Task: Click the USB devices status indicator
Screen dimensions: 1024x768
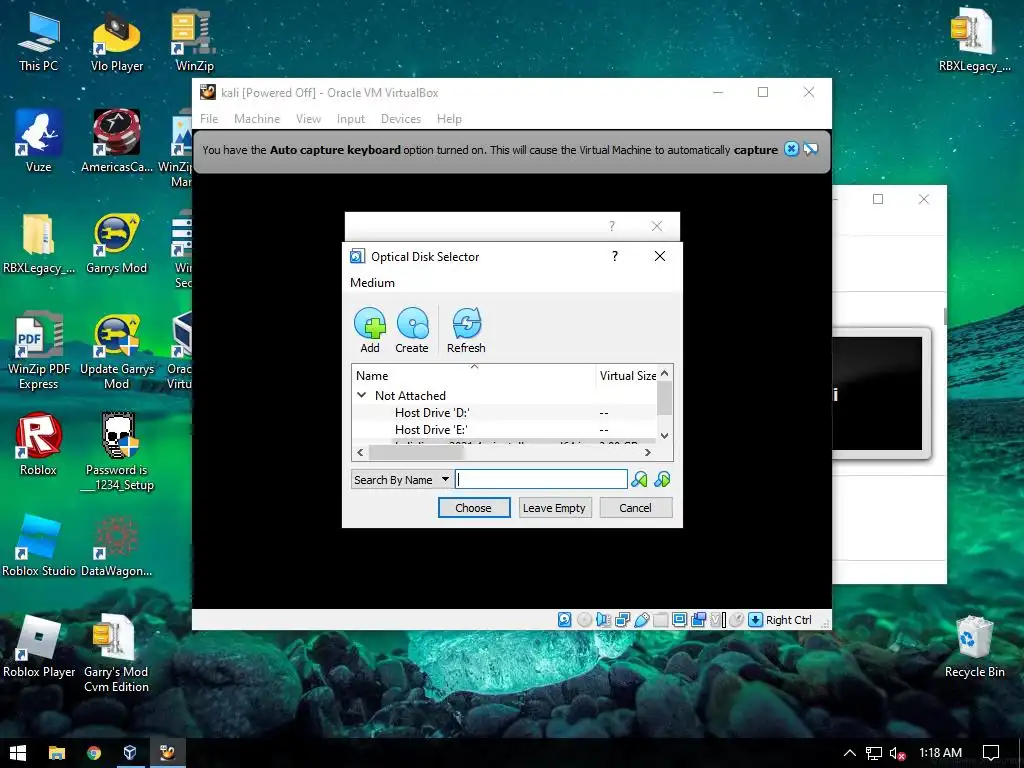Action: point(641,620)
